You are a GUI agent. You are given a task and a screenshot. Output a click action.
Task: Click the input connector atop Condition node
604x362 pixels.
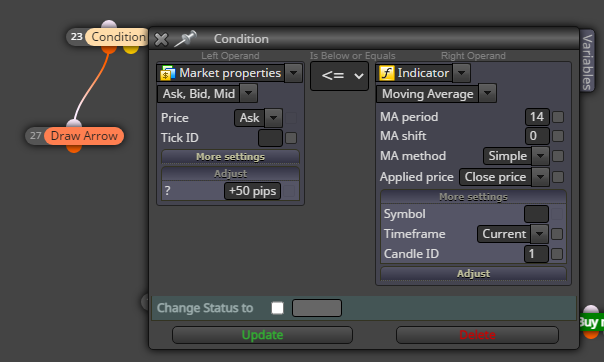109,25
